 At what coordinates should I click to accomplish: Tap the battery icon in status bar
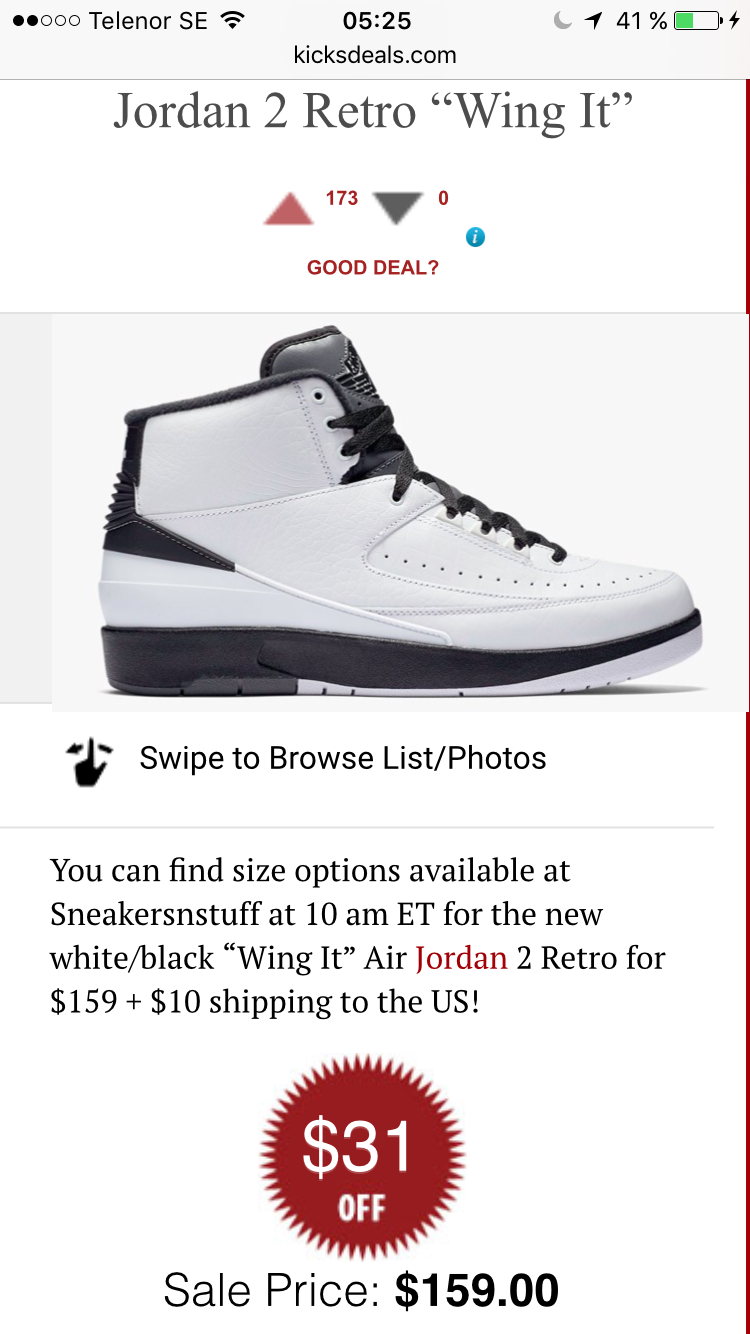pyautogui.click(x=698, y=20)
